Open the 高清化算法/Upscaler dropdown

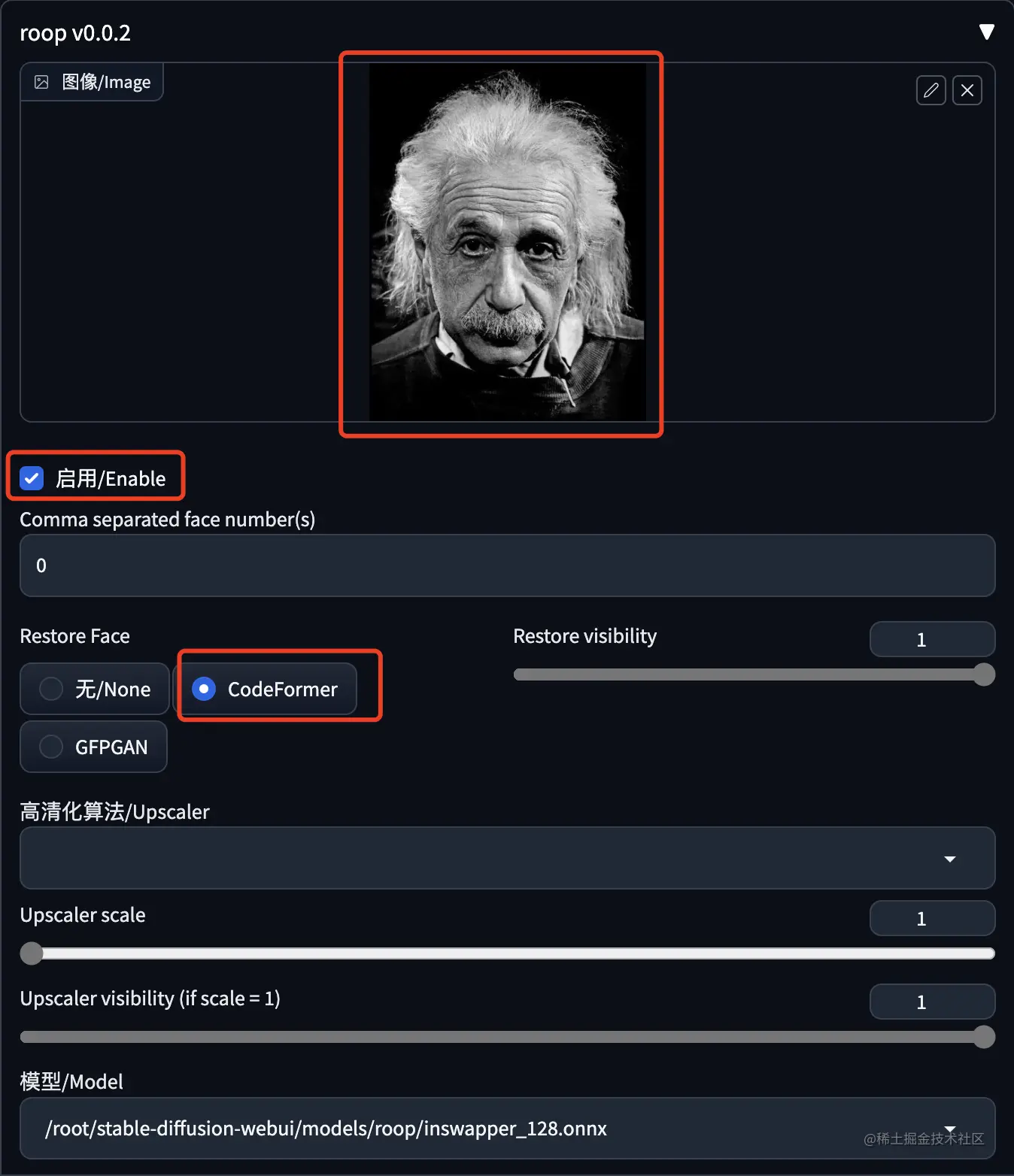pos(508,858)
